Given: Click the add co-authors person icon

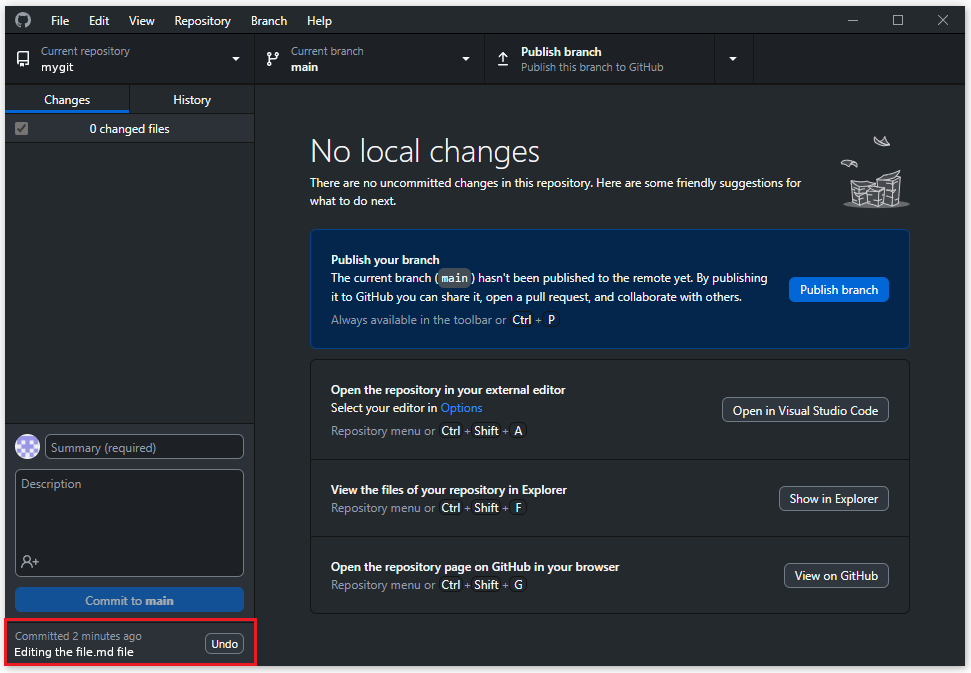Looking at the screenshot, I should tap(30, 562).
